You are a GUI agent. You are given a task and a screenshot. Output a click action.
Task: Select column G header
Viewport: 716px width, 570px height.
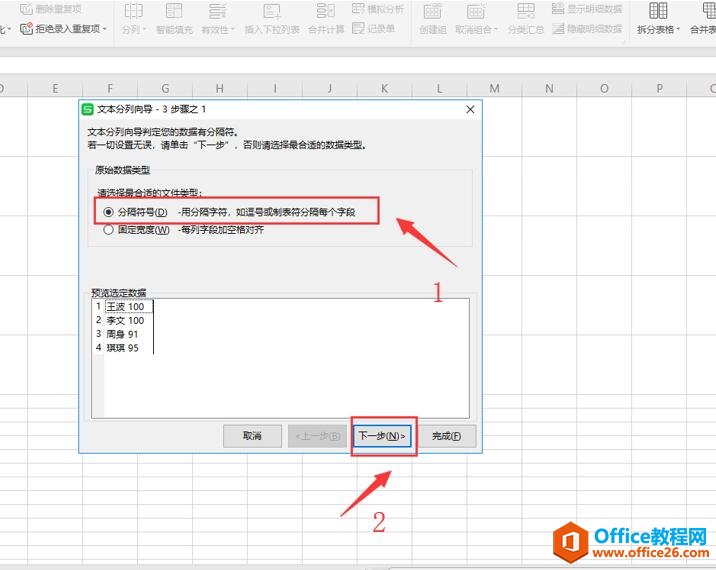point(165,89)
